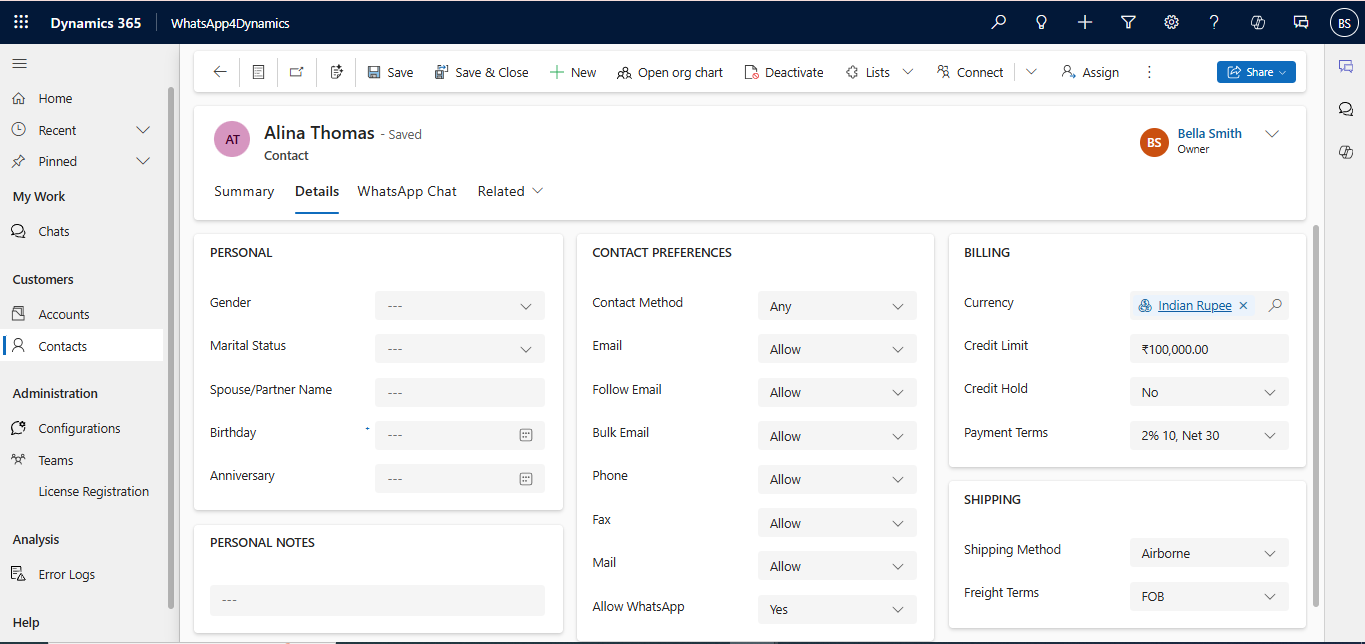This screenshot has height=644, width=1365.
Task: Open the Birthday calendar picker
Action: (526, 436)
